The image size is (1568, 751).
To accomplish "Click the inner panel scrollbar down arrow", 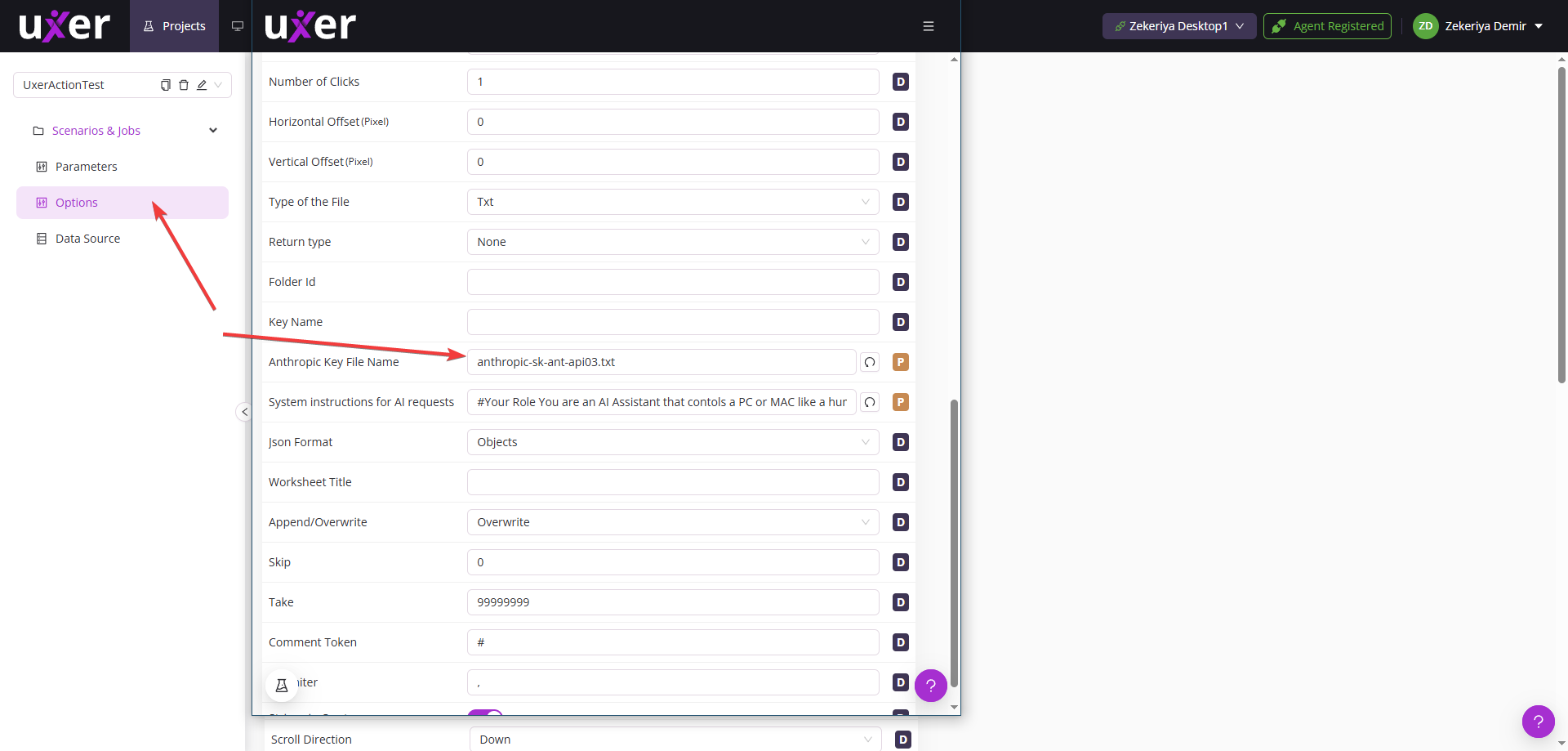I will [x=954, y=708].
